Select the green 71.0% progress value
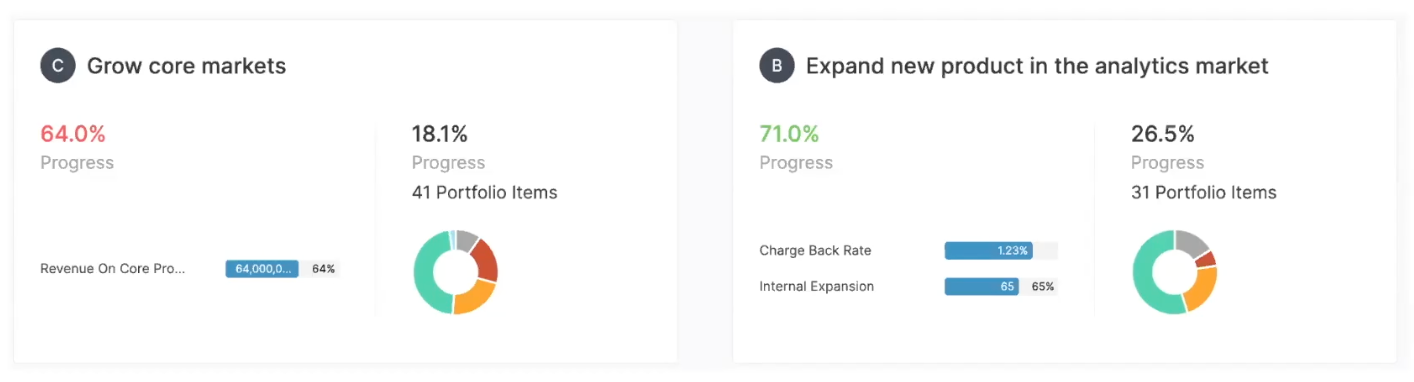1414x382 pixels. tap(789, 134)
